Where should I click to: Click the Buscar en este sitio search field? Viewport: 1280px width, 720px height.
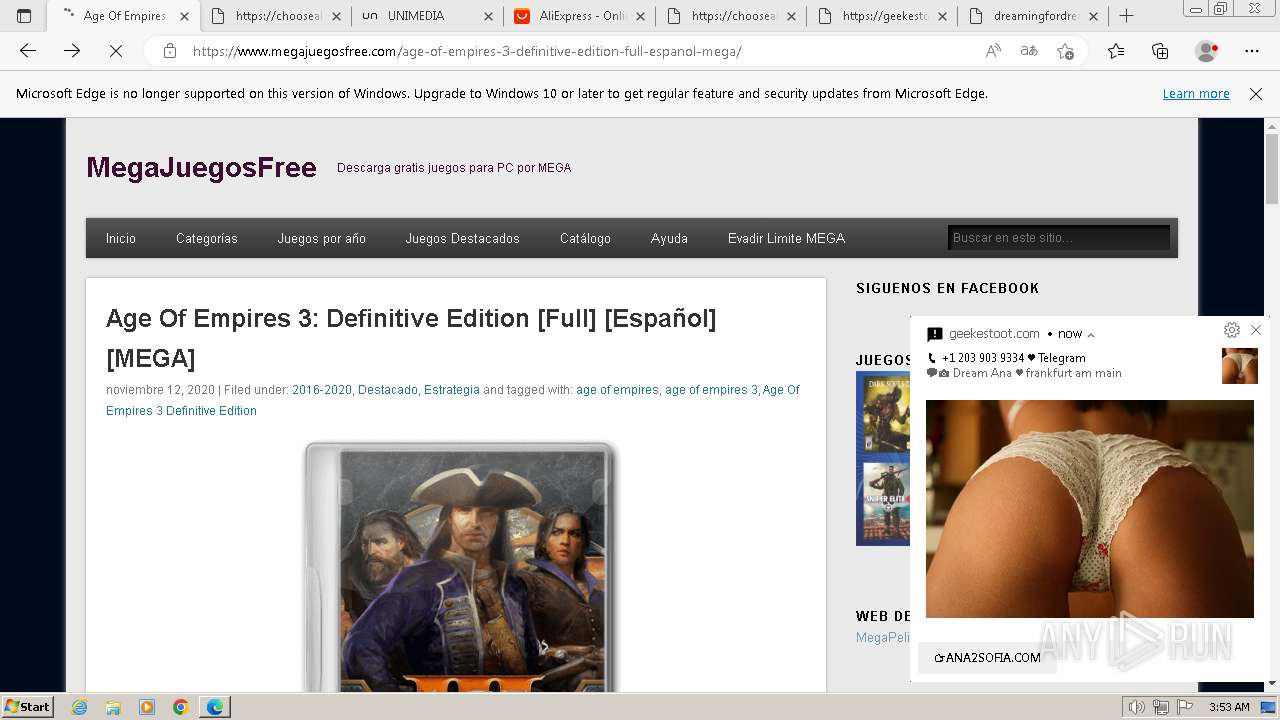coord(1058,238)
